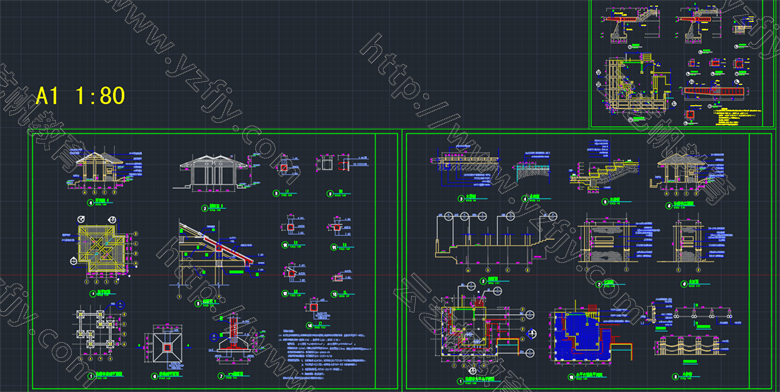Viewport: 780px width, 392px height.
Task: Click the long red reinforced beam section
Action: tap(714, 93)
